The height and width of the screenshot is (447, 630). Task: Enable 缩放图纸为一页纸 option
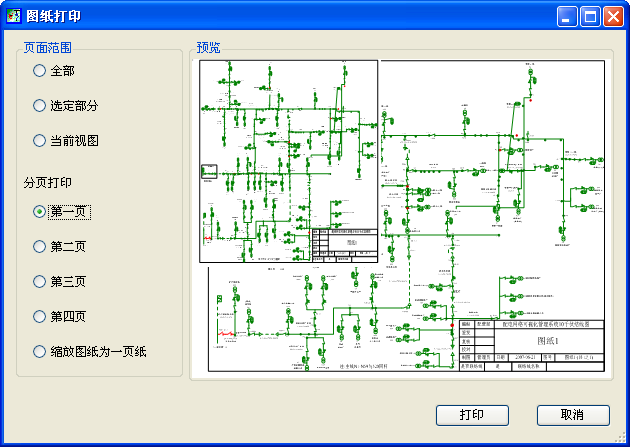point(39,352)
